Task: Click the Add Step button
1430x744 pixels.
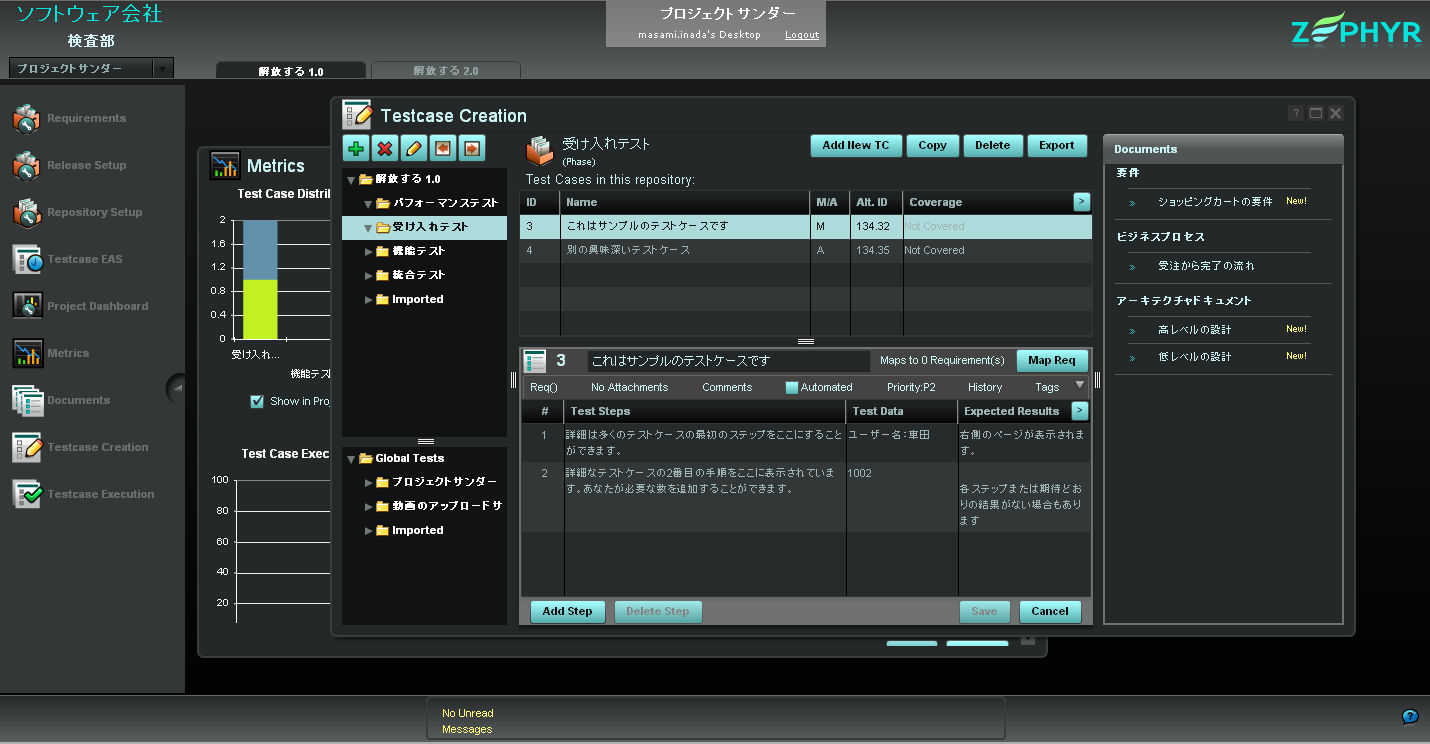Action: point(568,612)
